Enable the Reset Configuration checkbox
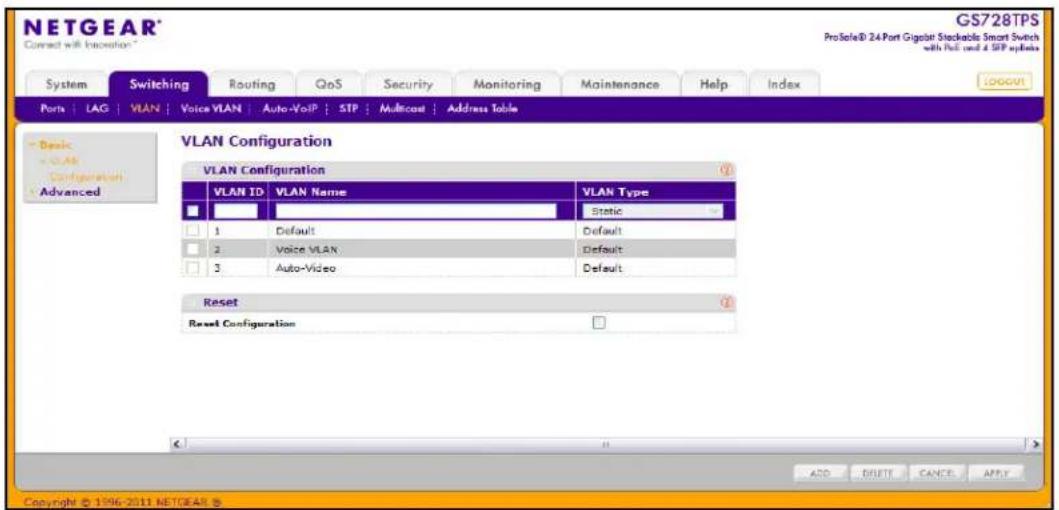Viewport: 1059px width, 510px height. 598,323
